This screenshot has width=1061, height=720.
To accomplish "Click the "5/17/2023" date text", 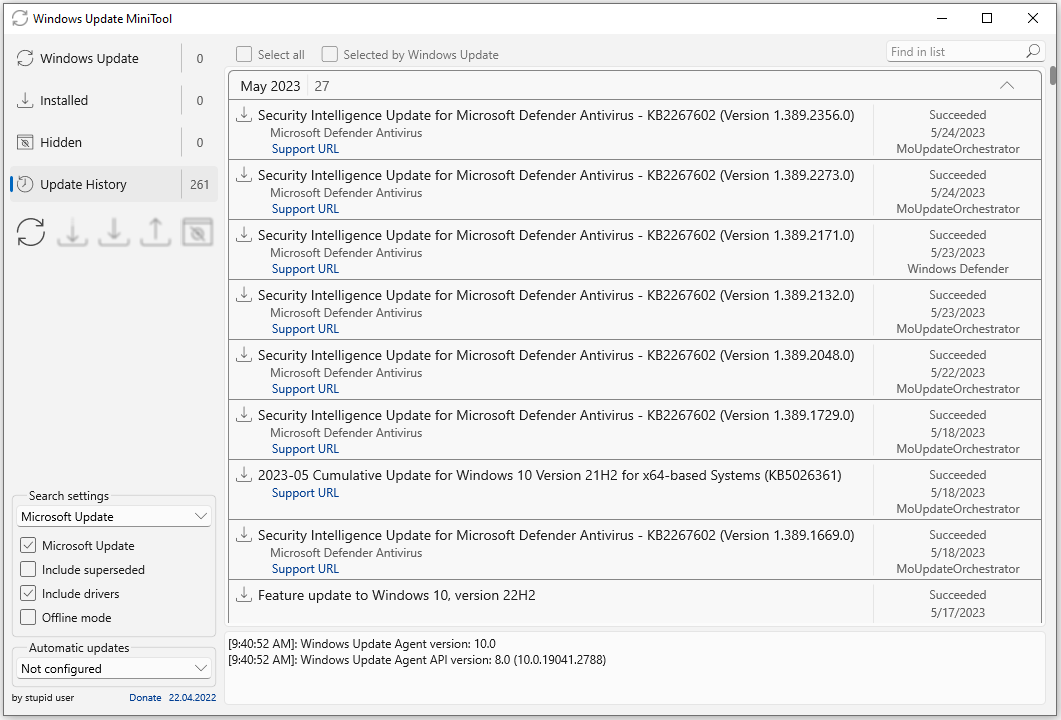I will (x=957, y=612).
